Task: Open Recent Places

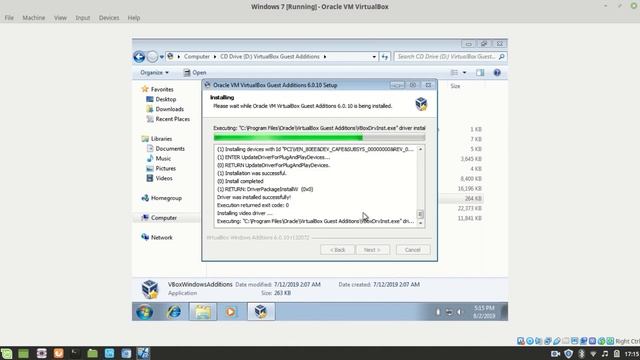Action: [168, 119]
